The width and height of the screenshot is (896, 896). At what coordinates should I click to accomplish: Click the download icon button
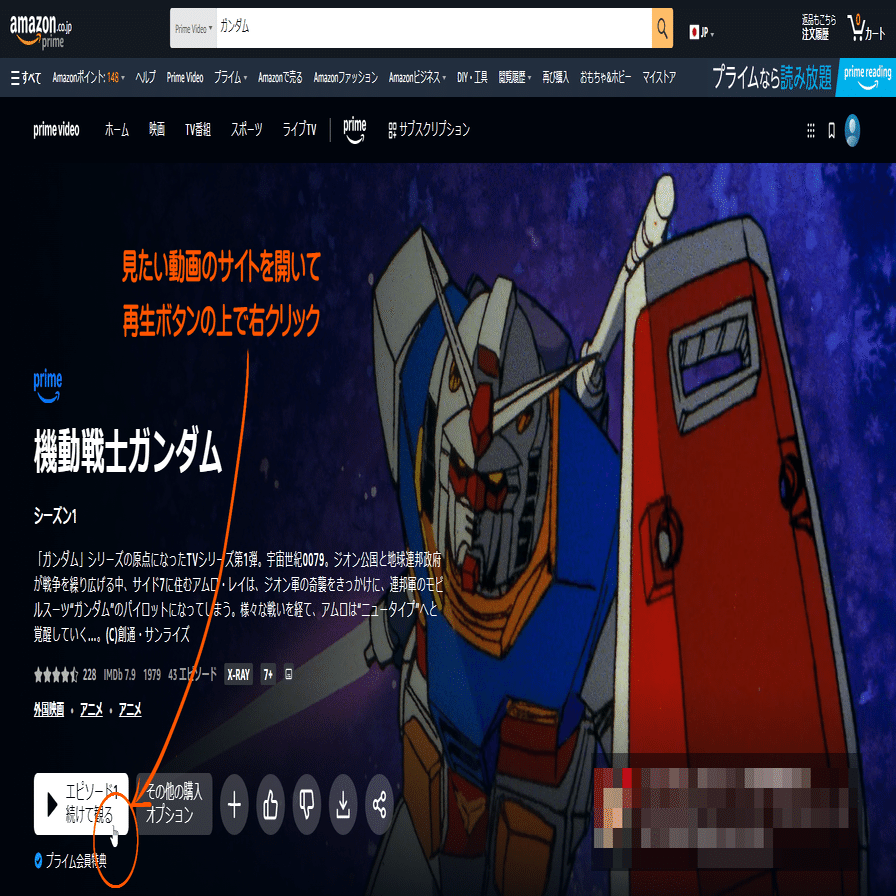(343, 805)
